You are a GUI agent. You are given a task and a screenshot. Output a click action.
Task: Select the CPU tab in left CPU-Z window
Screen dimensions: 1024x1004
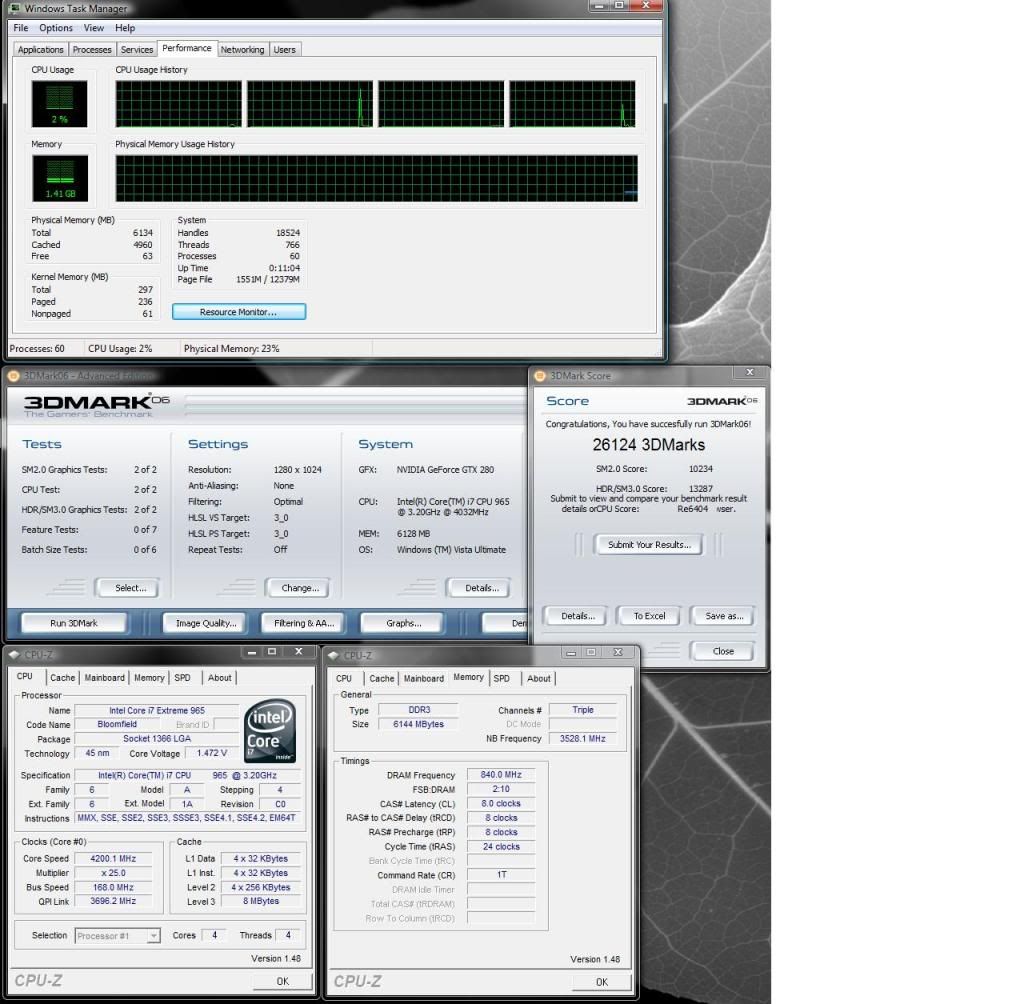point(25,676)
